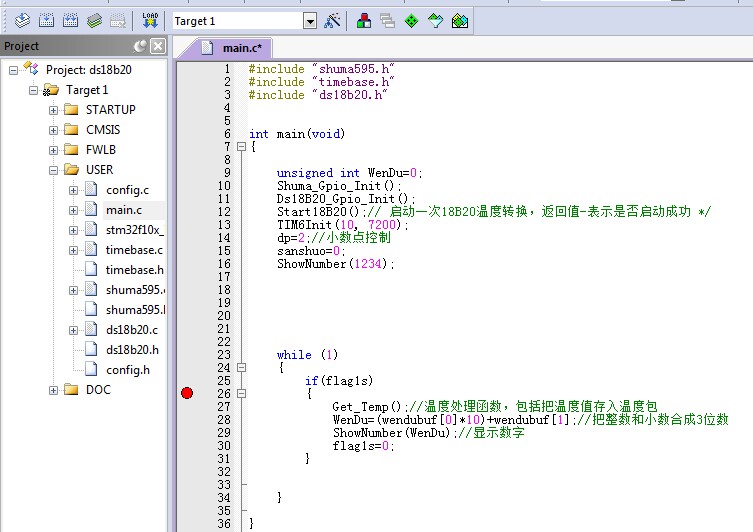
Task: Select the shuma595 source file with expander
Action: click(135, 290)
